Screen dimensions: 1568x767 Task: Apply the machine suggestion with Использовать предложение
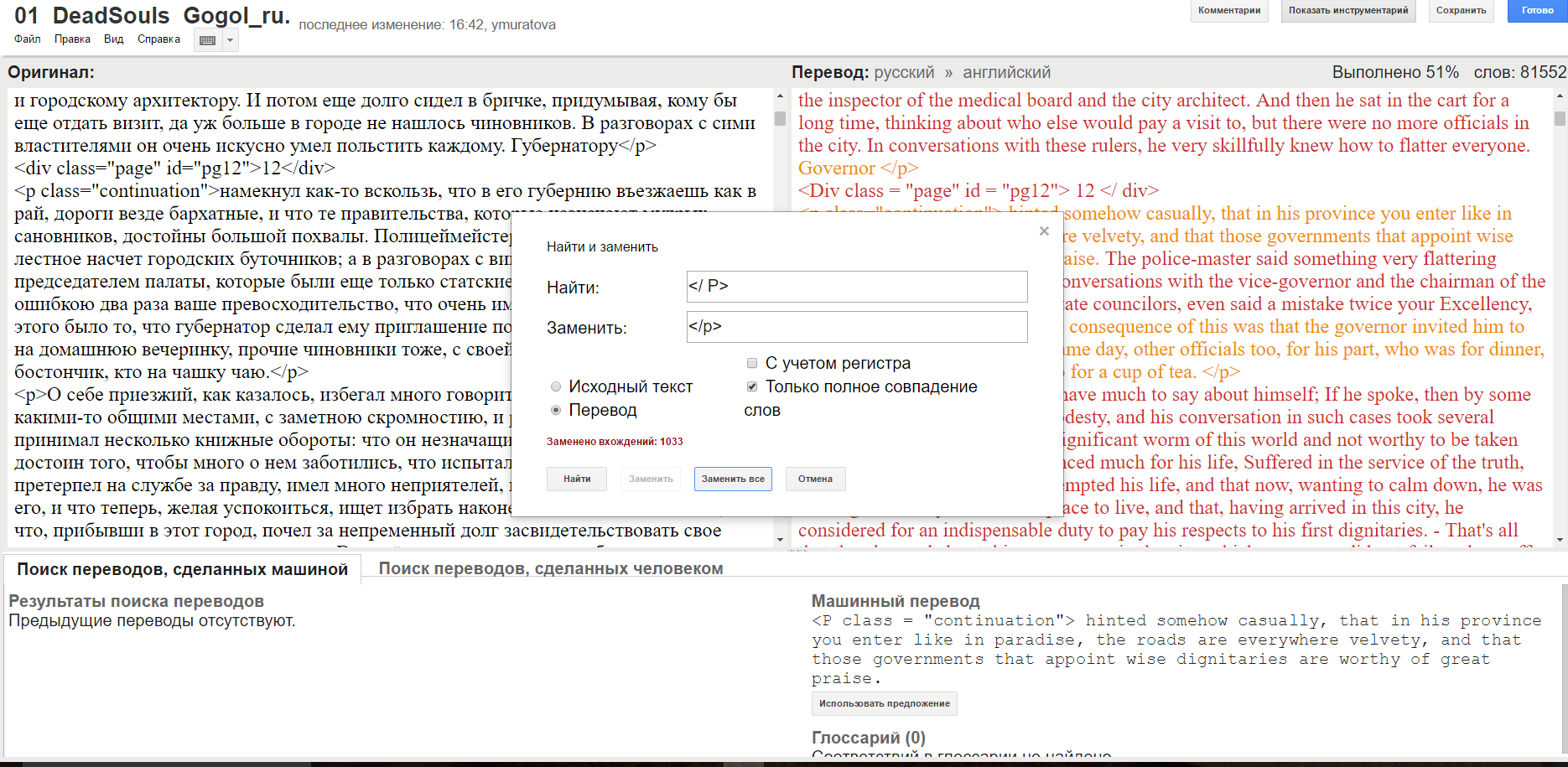click(x=884, y=703)
